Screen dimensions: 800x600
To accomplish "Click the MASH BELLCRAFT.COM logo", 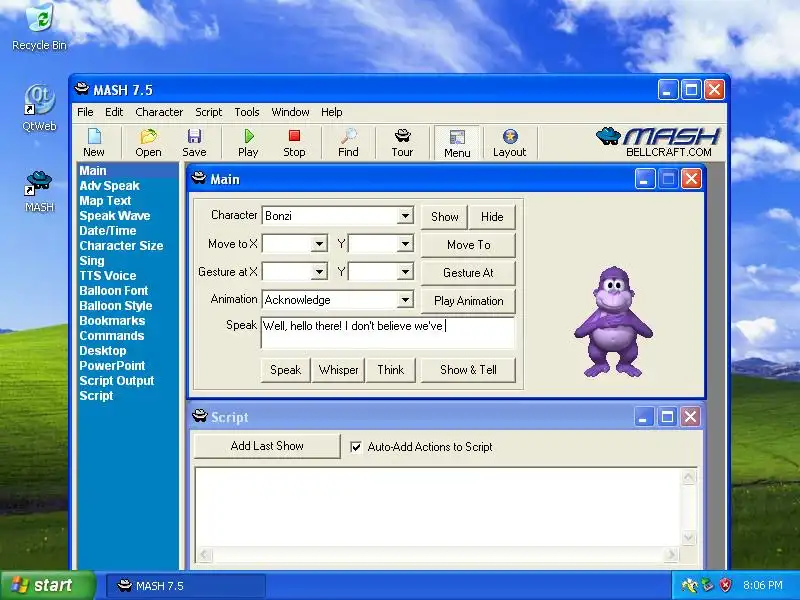I will point(658,142).
